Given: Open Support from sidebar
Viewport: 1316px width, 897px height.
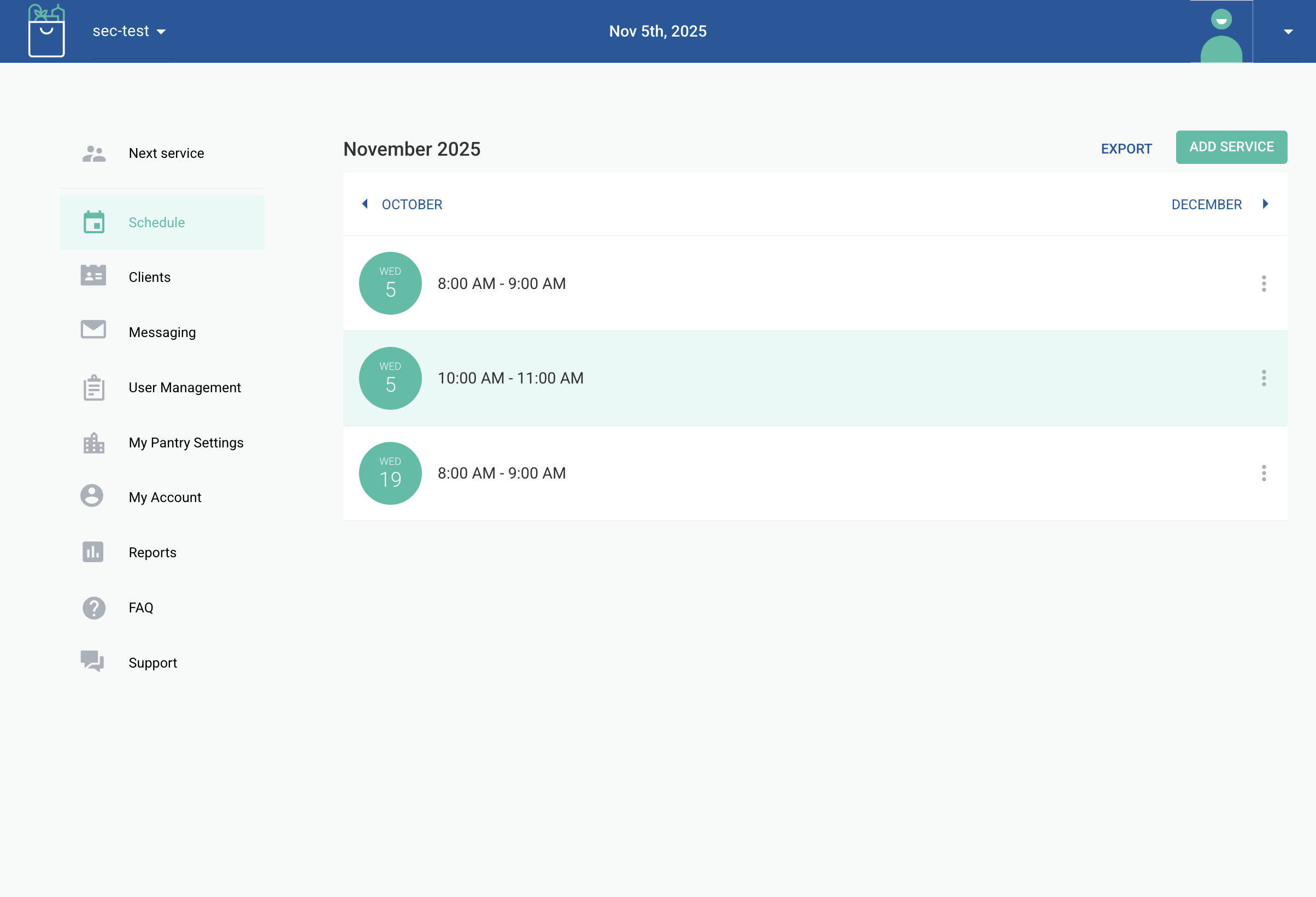Looking at the screenshot, I should [x=162, y=663].
